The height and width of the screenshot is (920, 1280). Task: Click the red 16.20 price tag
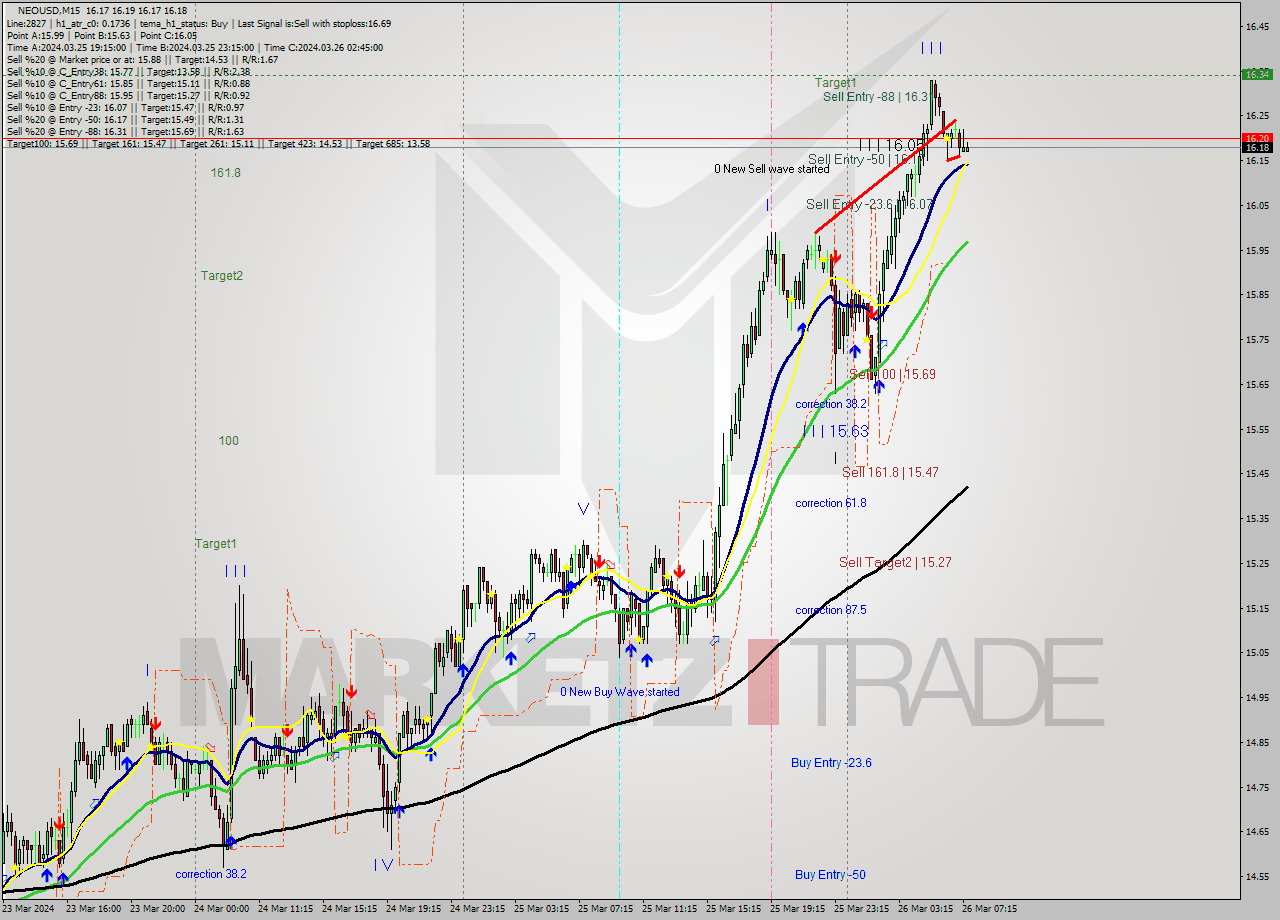point(1256,138)
